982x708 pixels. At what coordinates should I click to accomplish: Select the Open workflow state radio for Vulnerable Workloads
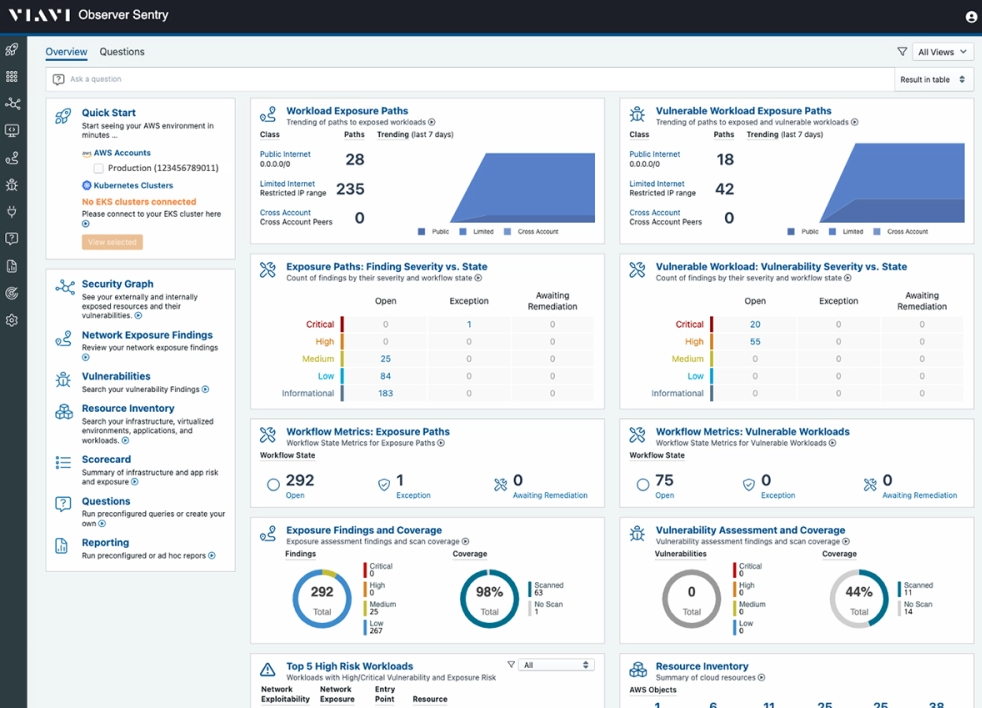(x=642, y=485)
